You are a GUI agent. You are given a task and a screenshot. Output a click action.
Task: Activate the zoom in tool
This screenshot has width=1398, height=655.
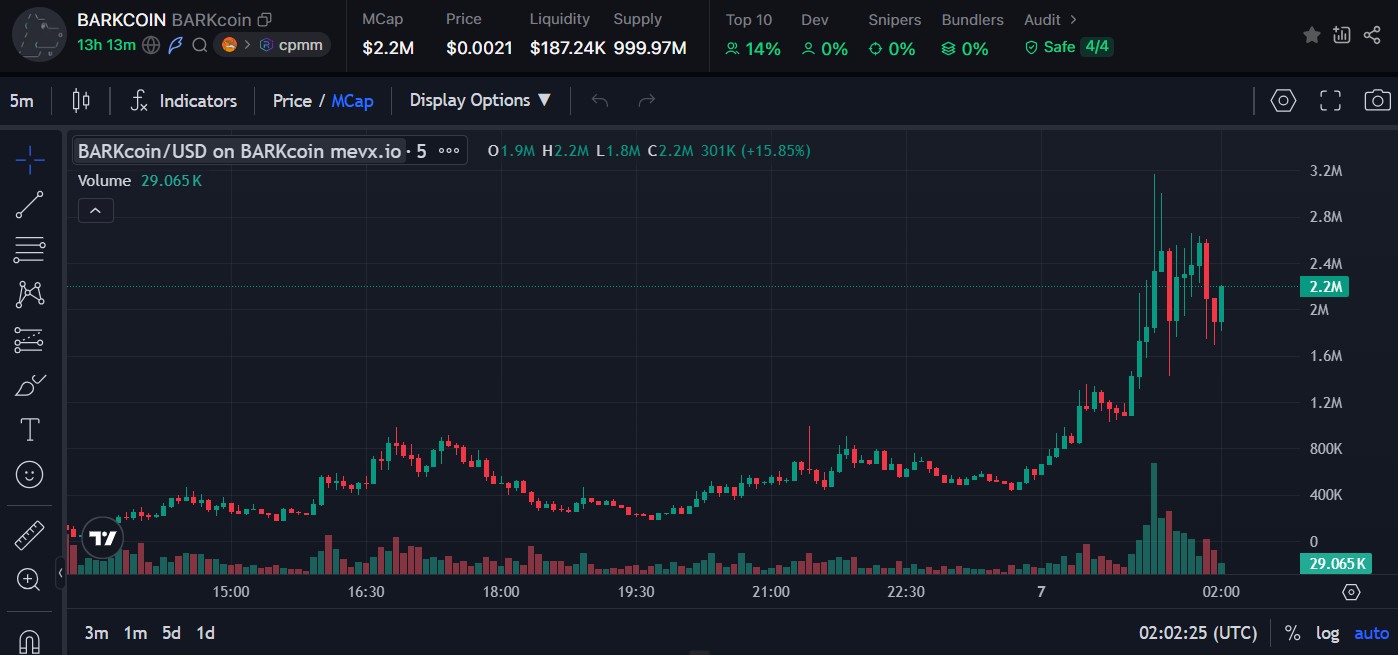[29, 579]
